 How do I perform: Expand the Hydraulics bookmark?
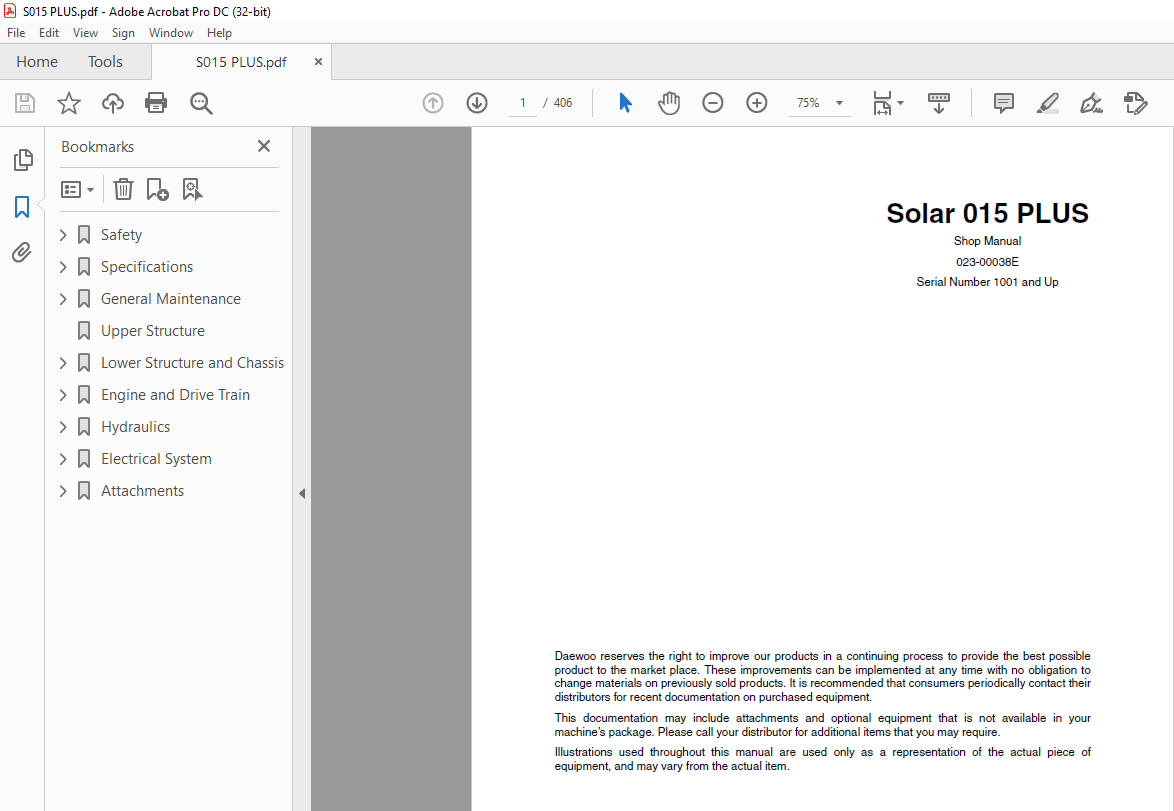click(x=63, y=427)
